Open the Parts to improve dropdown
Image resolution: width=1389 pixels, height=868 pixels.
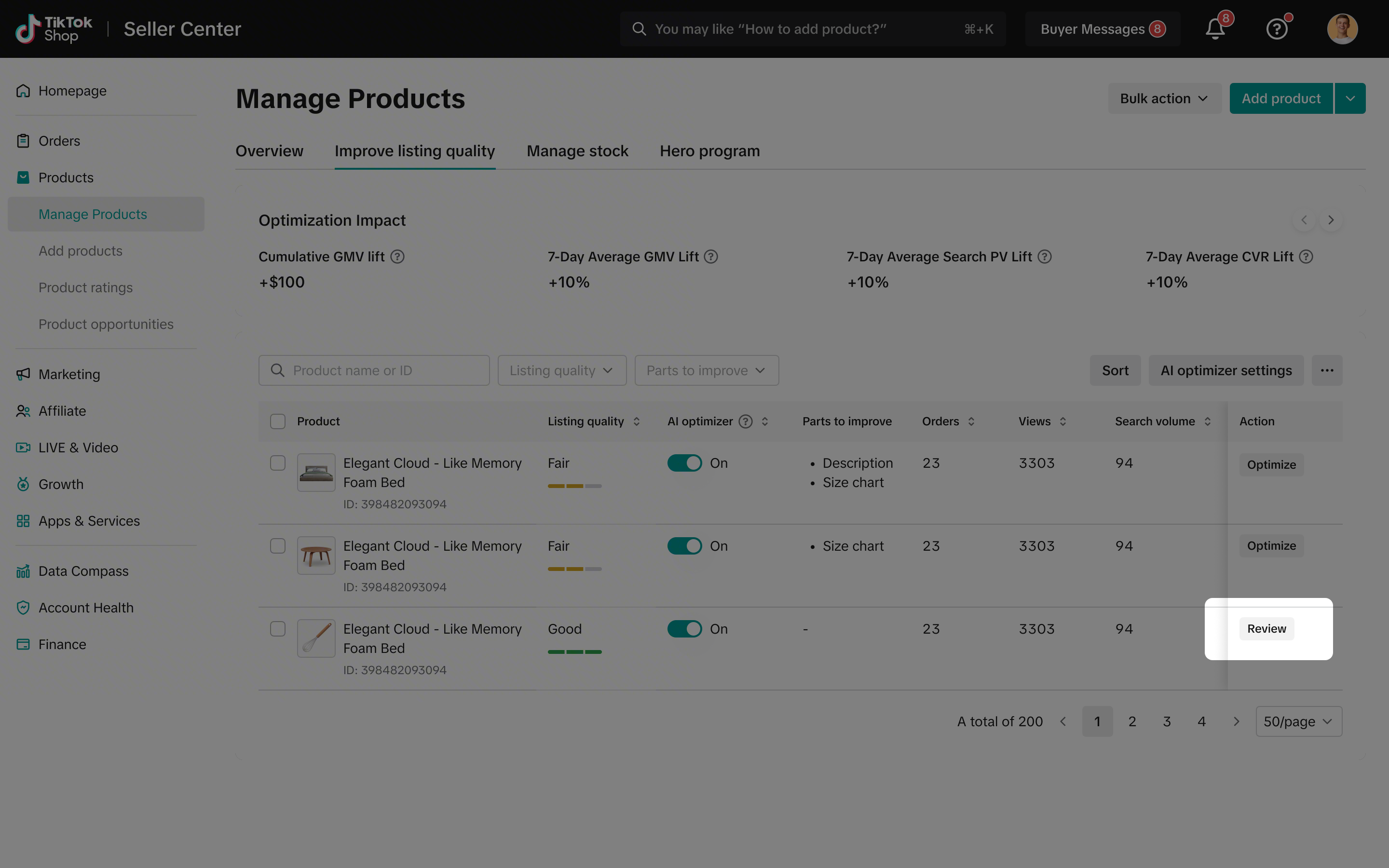point(706,370)
